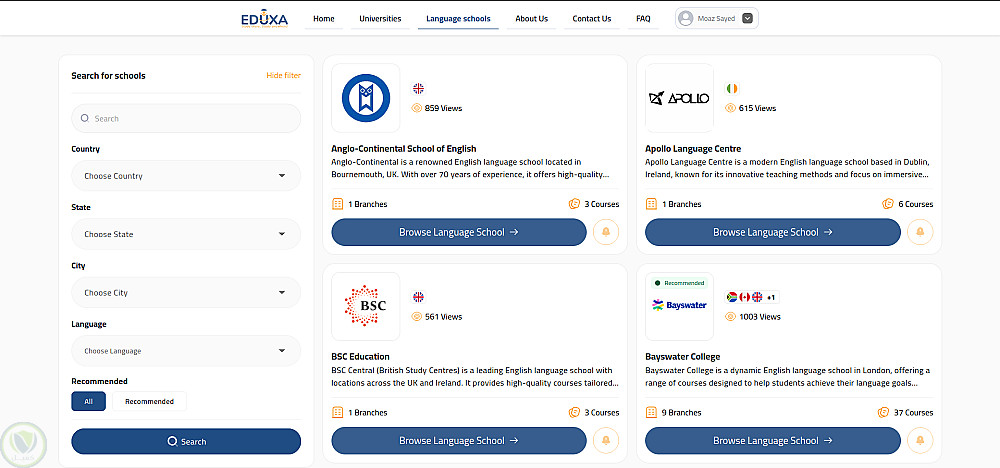Open the Choose Language dropdown

coord(185,351)
